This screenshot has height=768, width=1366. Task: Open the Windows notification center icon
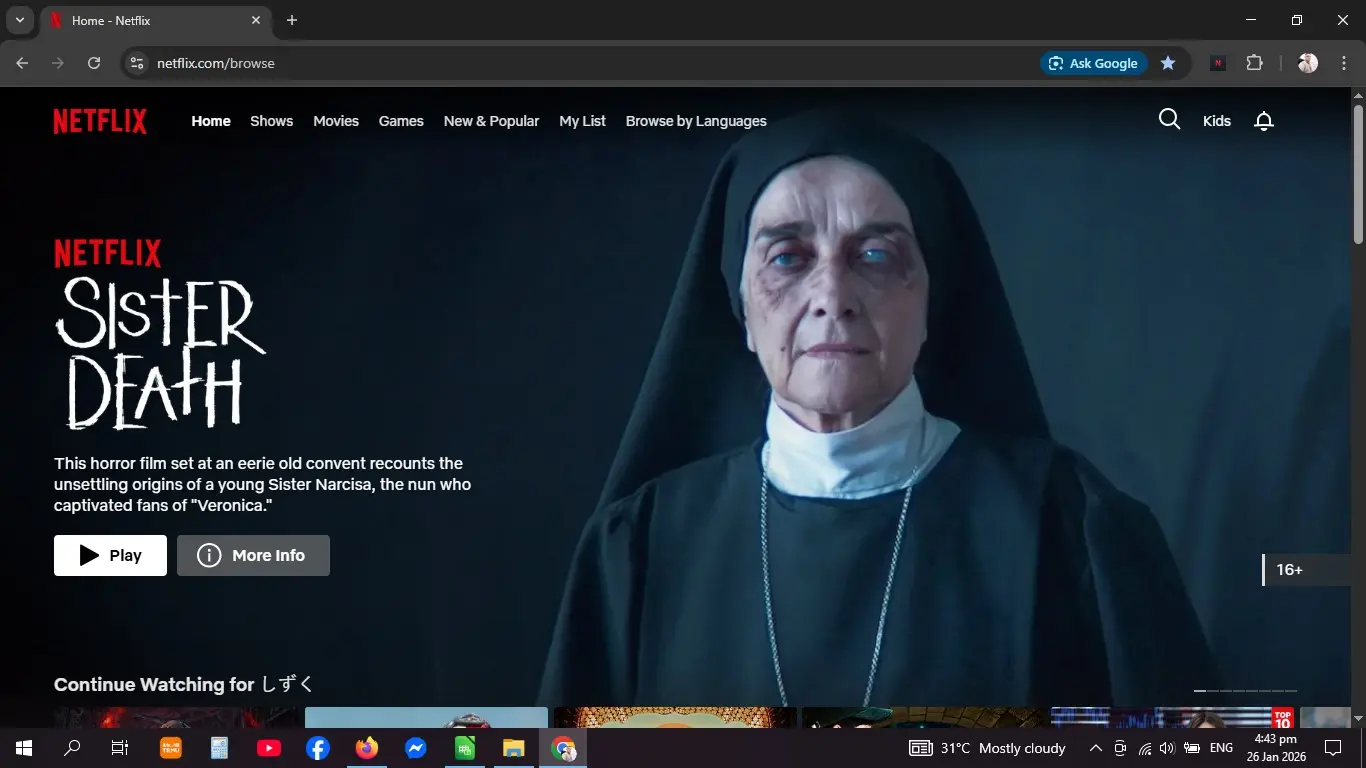point(1333,748)
